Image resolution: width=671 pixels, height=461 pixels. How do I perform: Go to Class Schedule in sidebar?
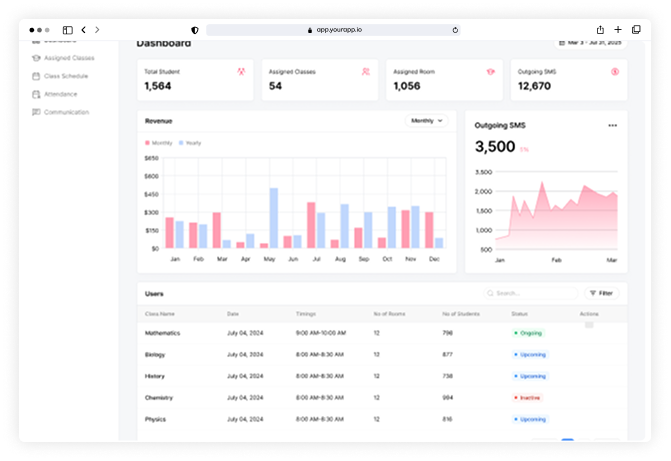pyautogui.click(x=66, y=76)
